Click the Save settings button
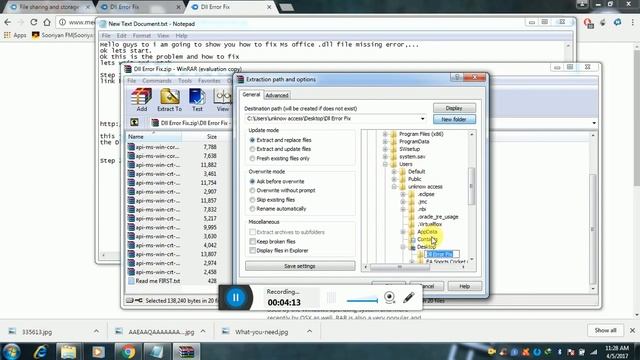 point(300,266)
